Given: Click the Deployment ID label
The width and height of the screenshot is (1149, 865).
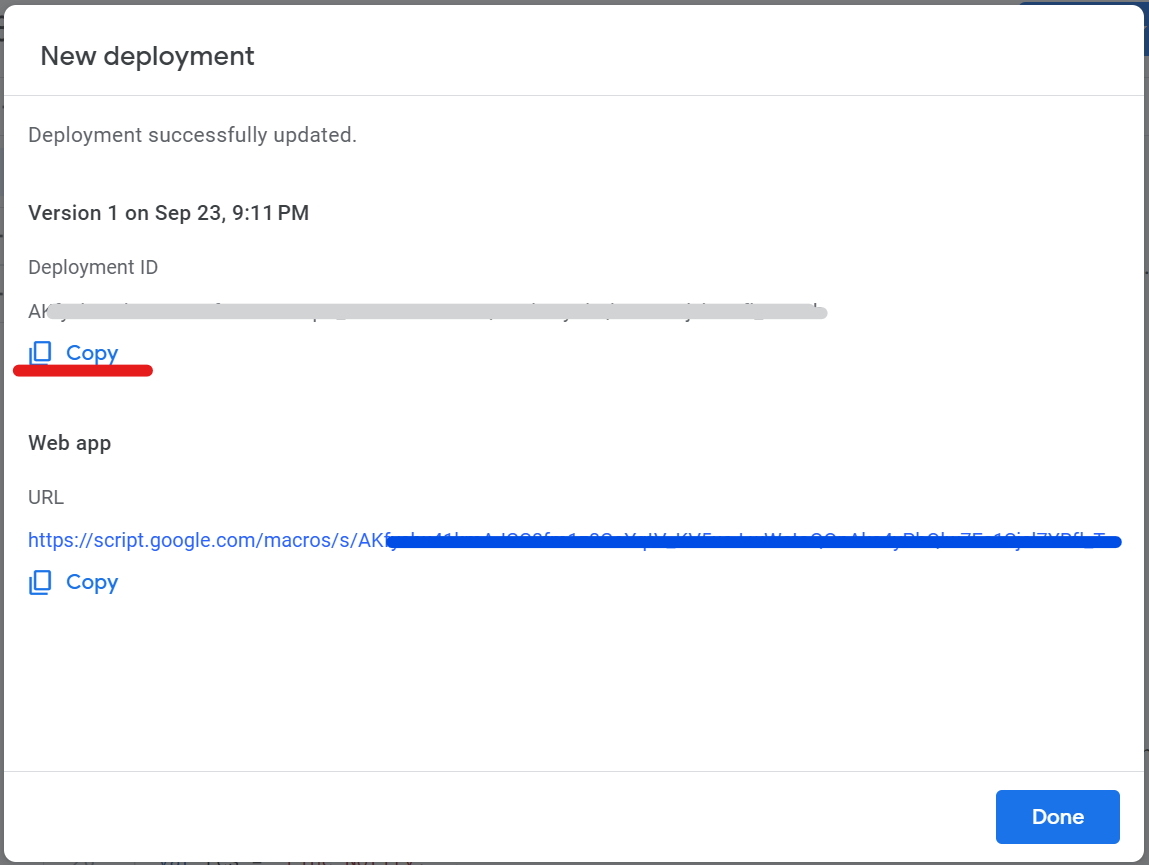Looking at the screenshot, I should tap(93, 267).
